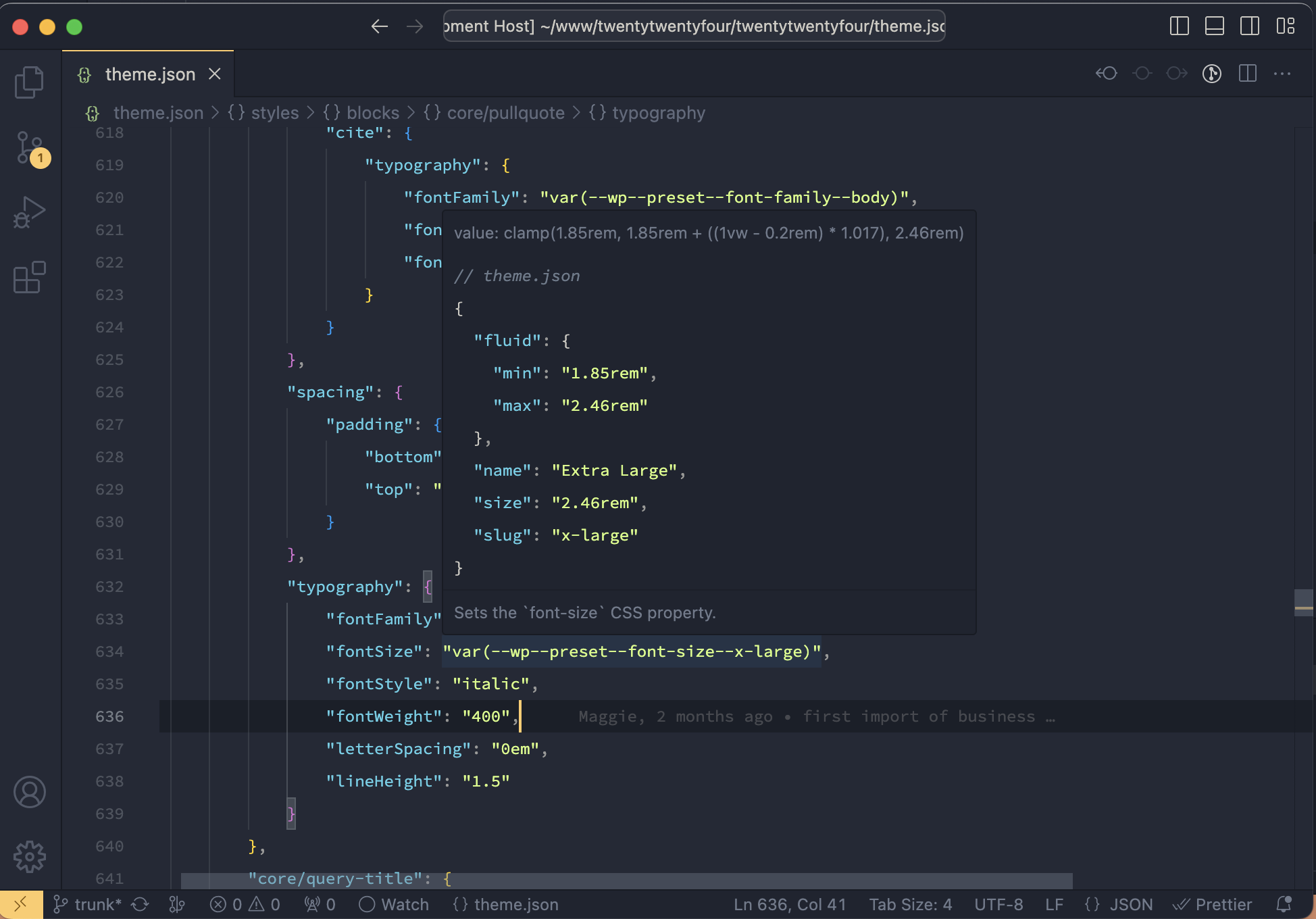Toggle the secondary side bar layout icon
This screenshot has width=1316, height=919.
point(1249,26)
